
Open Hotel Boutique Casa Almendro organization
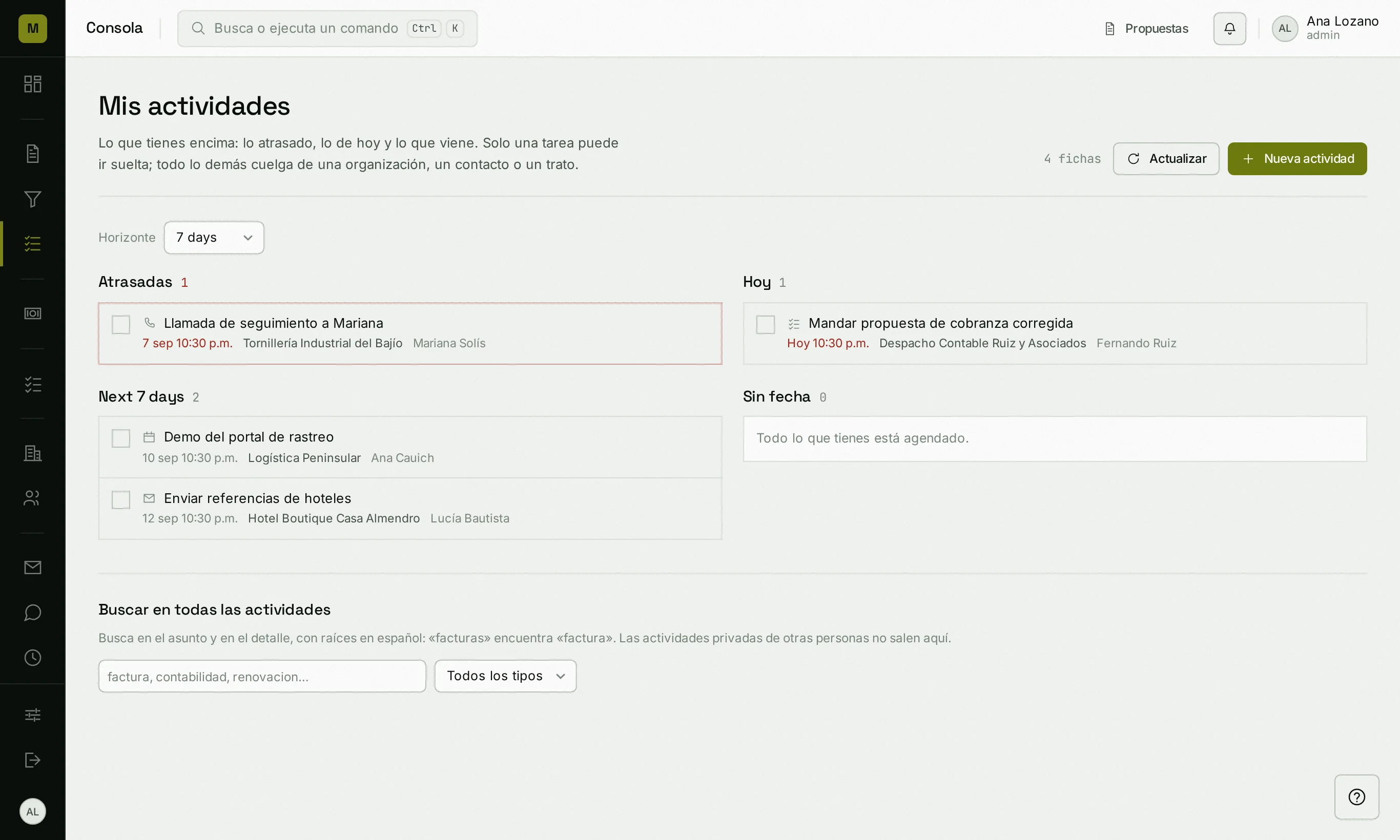coord(334,518)
